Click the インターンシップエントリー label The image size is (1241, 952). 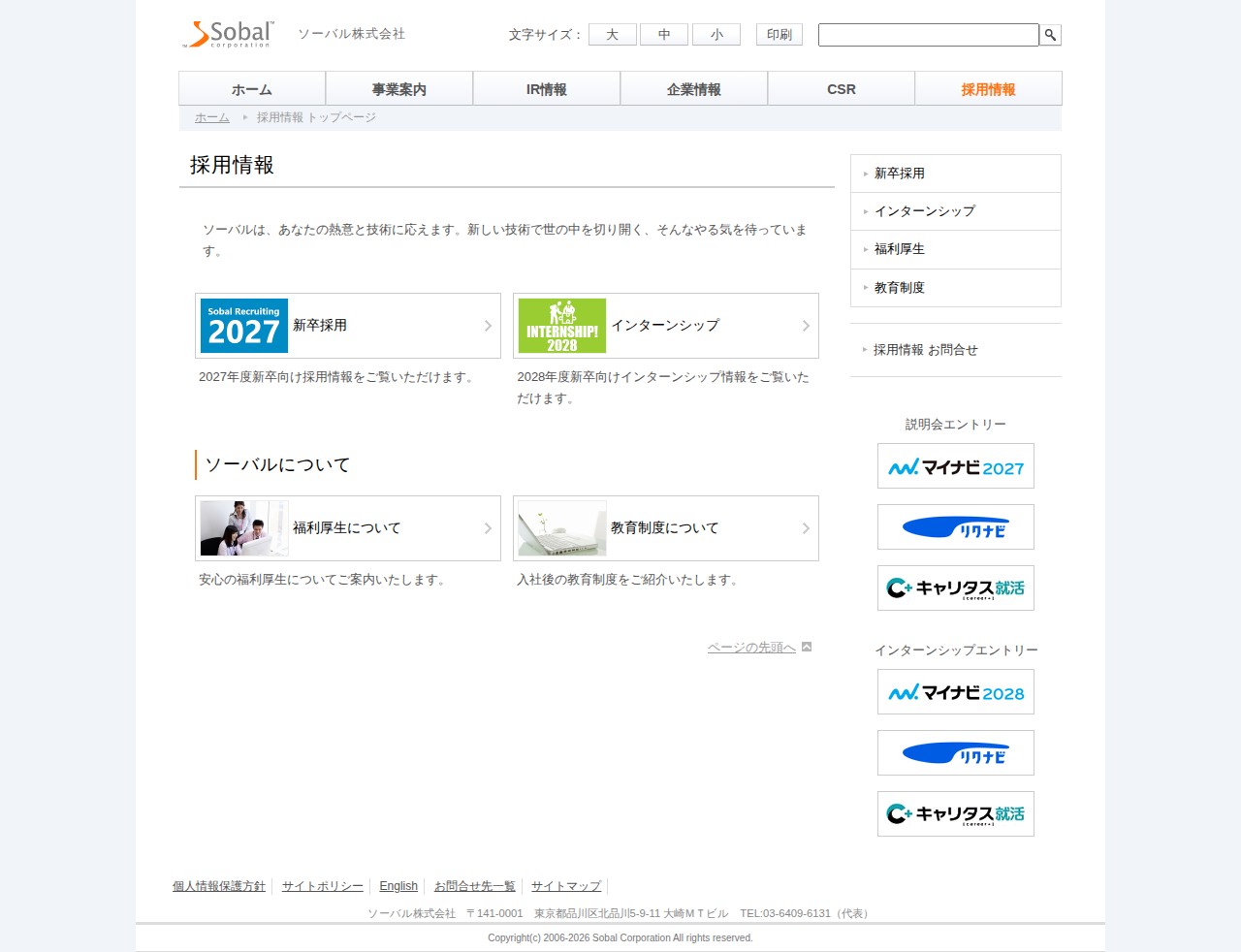tap(956, 651)
